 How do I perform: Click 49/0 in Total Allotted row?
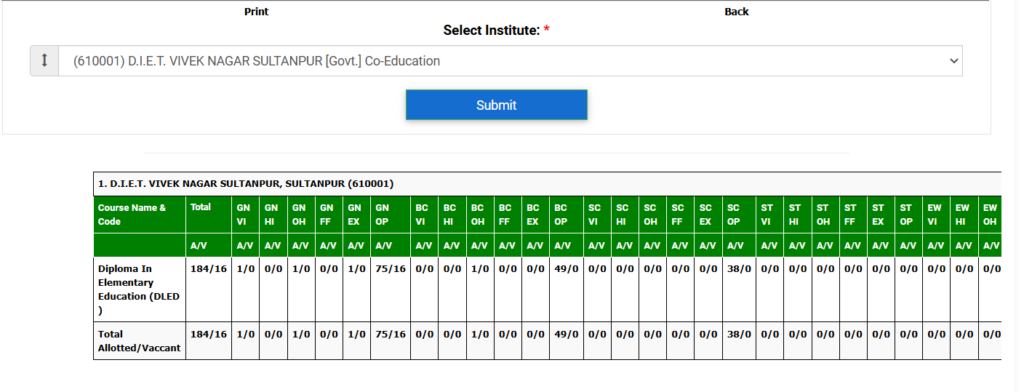(x=566, y=334)
